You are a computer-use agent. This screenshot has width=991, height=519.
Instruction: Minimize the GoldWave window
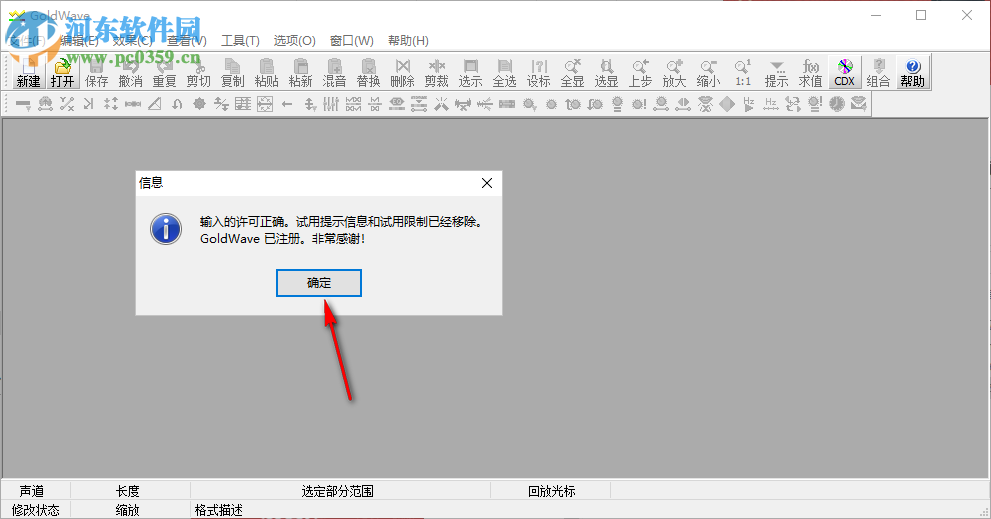click(x=876, y=15)
